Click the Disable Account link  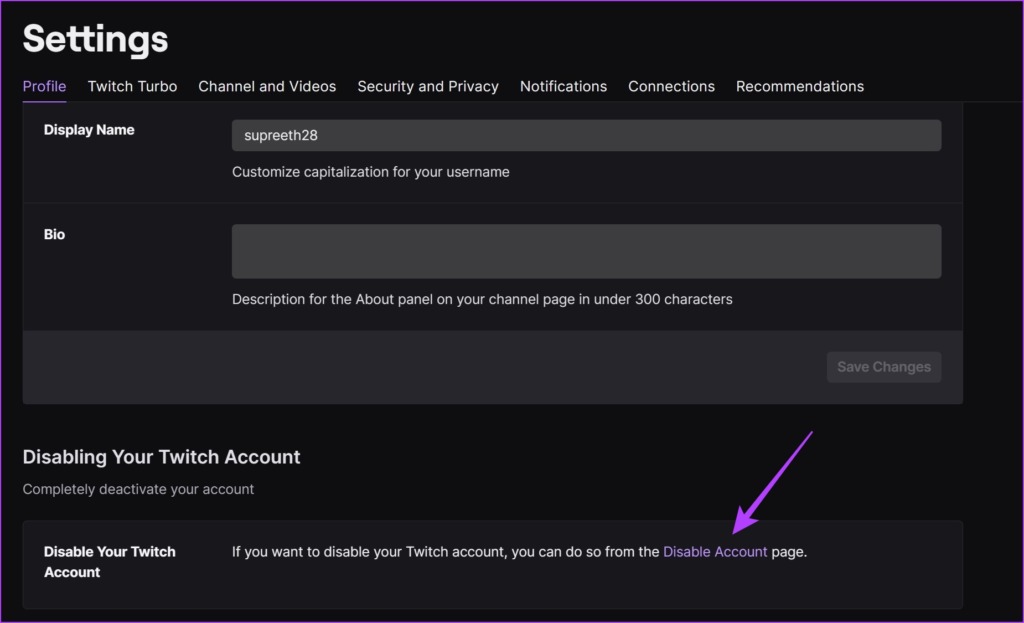pyautogui.click(x=715, y=551)
